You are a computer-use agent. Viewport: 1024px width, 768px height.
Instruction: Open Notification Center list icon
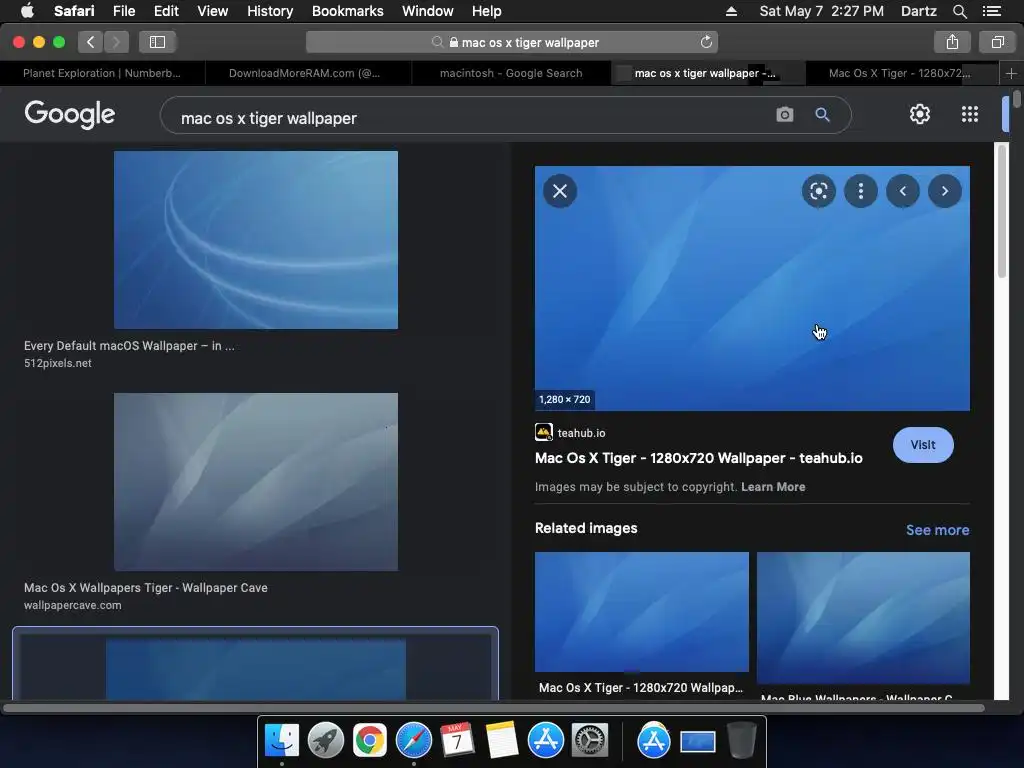pos(991,11)
